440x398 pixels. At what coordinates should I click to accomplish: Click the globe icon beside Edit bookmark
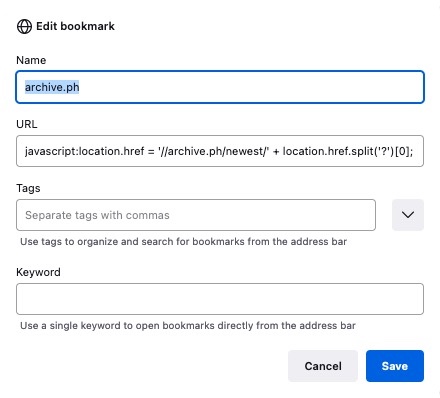[x=24, y=26]
